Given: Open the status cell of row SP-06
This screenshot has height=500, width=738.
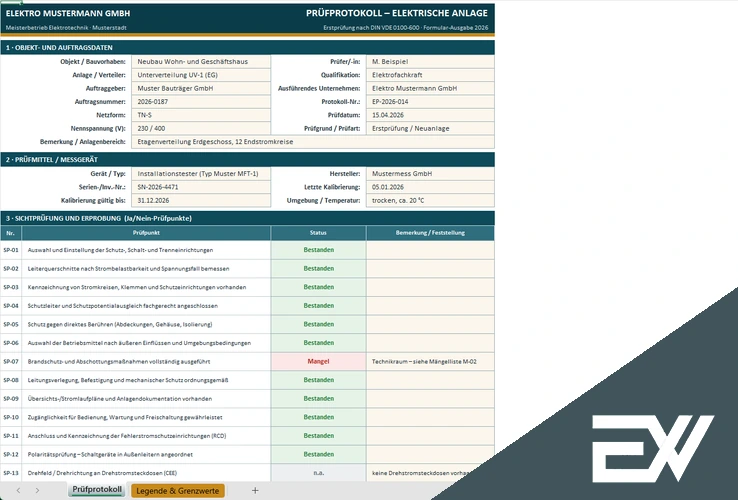Looking at the screenshot, I should click(x=319, y=343).
